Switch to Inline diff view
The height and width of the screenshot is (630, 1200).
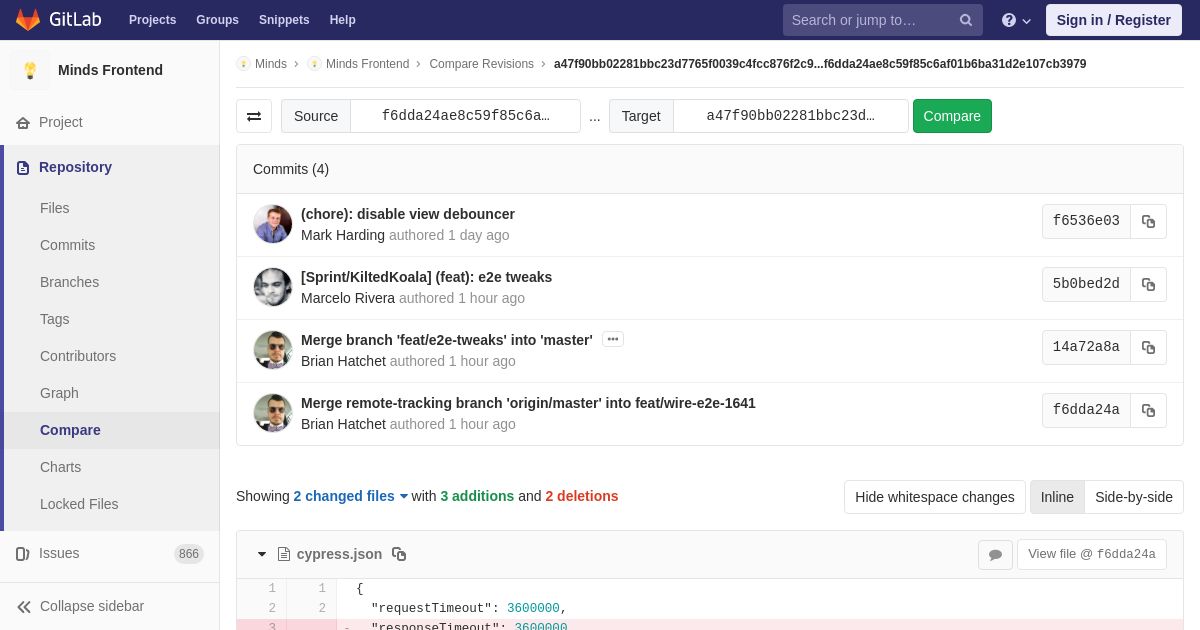pyautogui.click(x=1057, y=497)
